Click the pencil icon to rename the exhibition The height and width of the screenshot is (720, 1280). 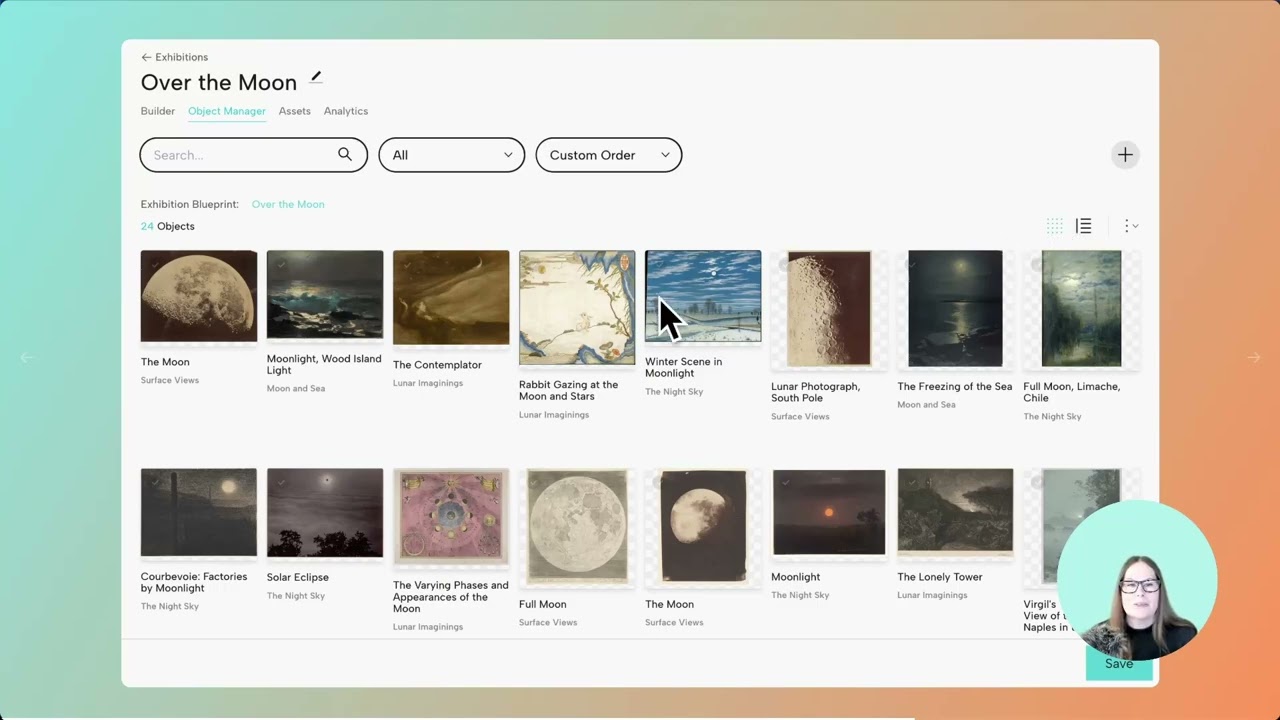(316, 76)
